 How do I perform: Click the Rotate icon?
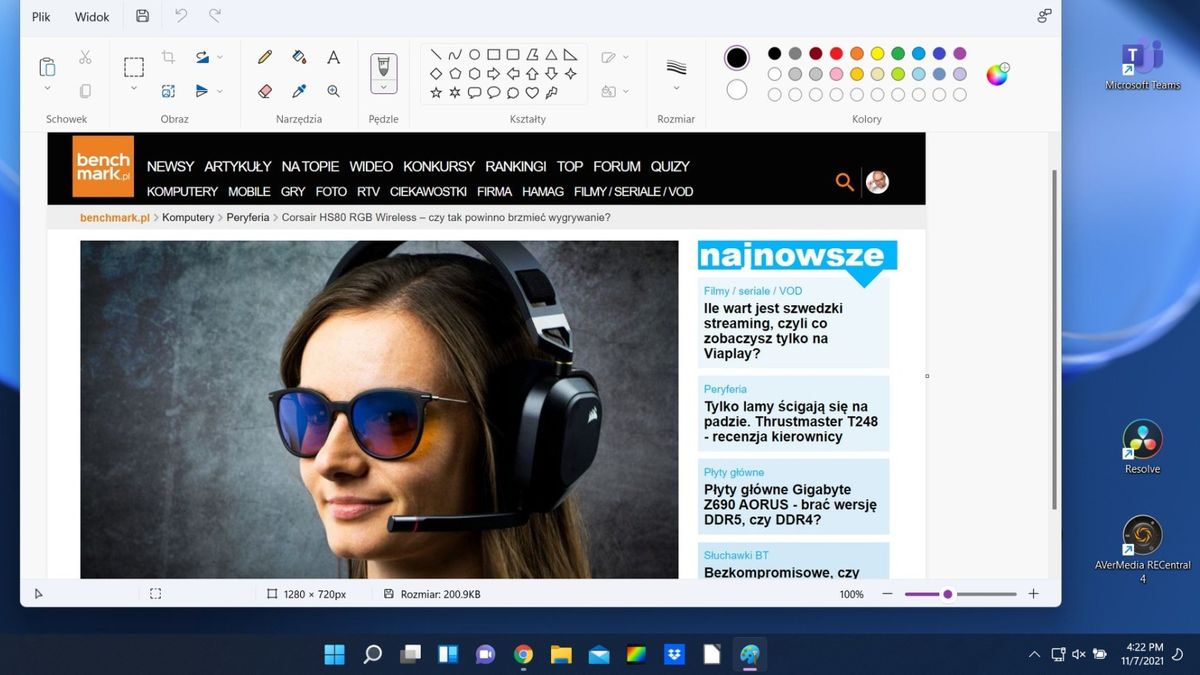click(202, 57)
